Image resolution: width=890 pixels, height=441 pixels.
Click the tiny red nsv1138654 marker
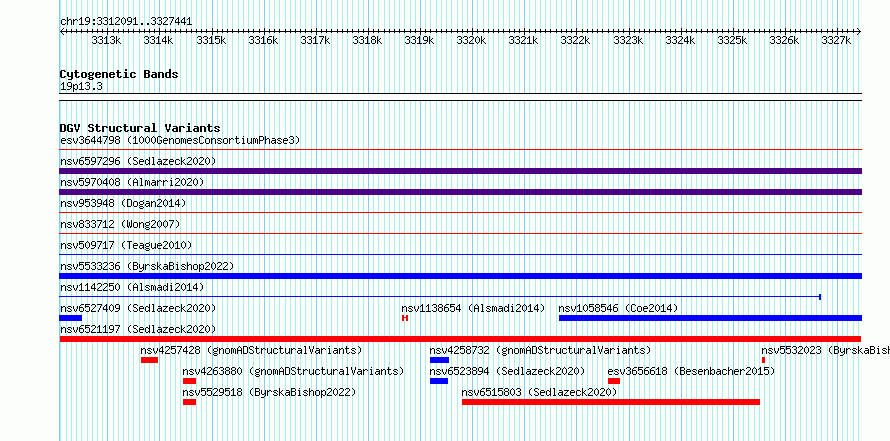click(x=405, y=318)
